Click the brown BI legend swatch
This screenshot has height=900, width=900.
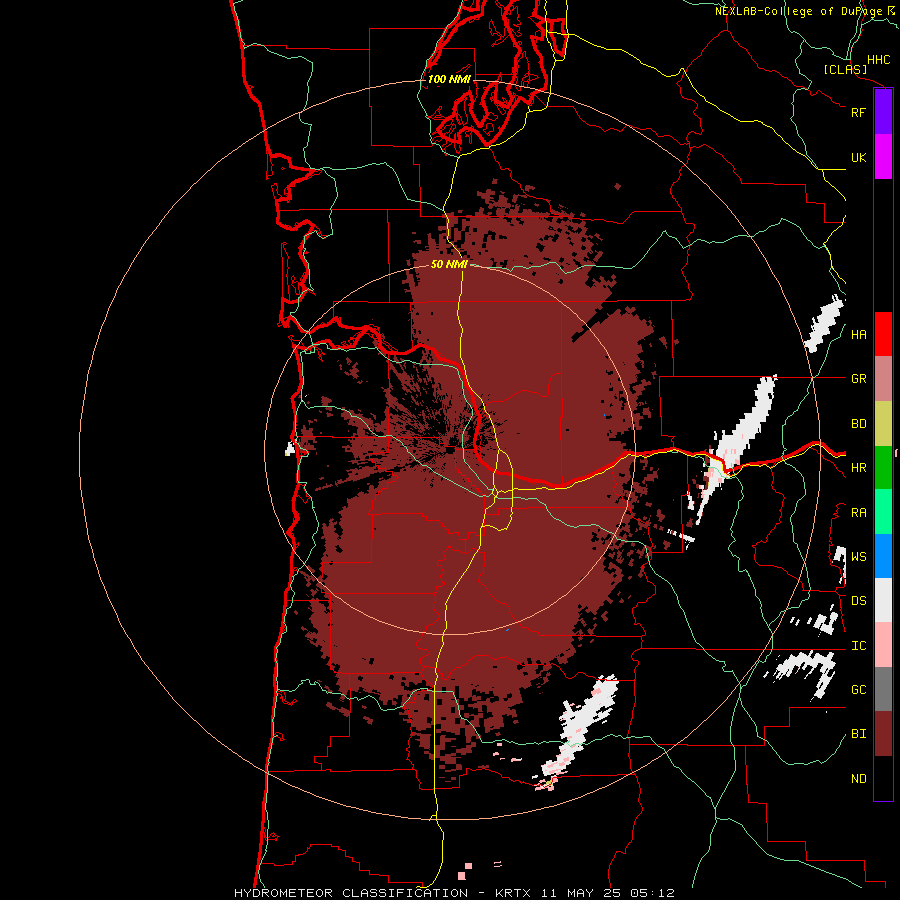pos(883,734)
